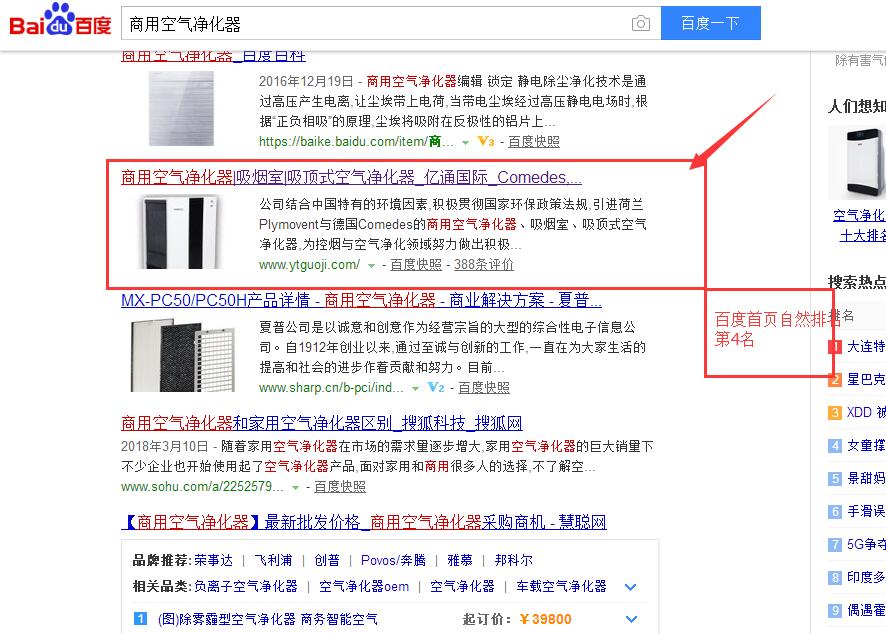886x634 pixels.
Task: Click hot search rank 5 badge
Action: [835, 479]
